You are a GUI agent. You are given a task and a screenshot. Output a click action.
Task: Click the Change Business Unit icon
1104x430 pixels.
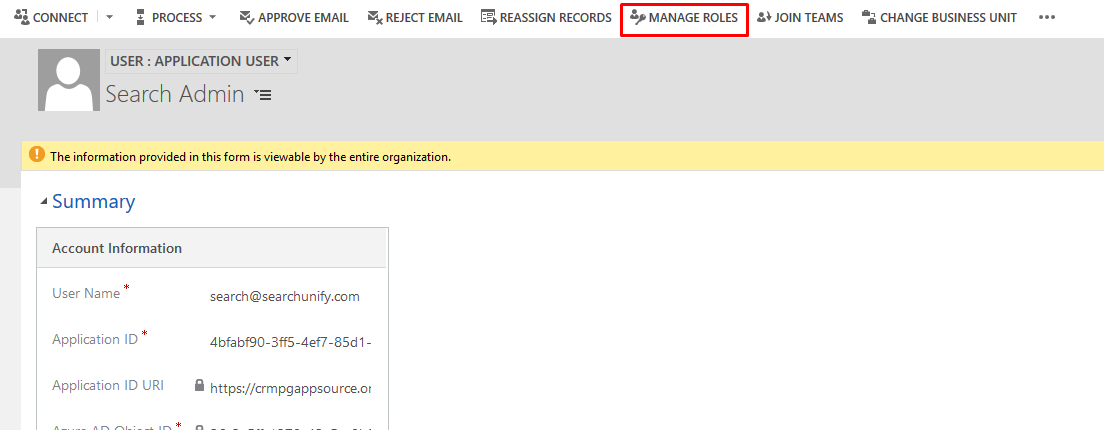pos(869,17)
